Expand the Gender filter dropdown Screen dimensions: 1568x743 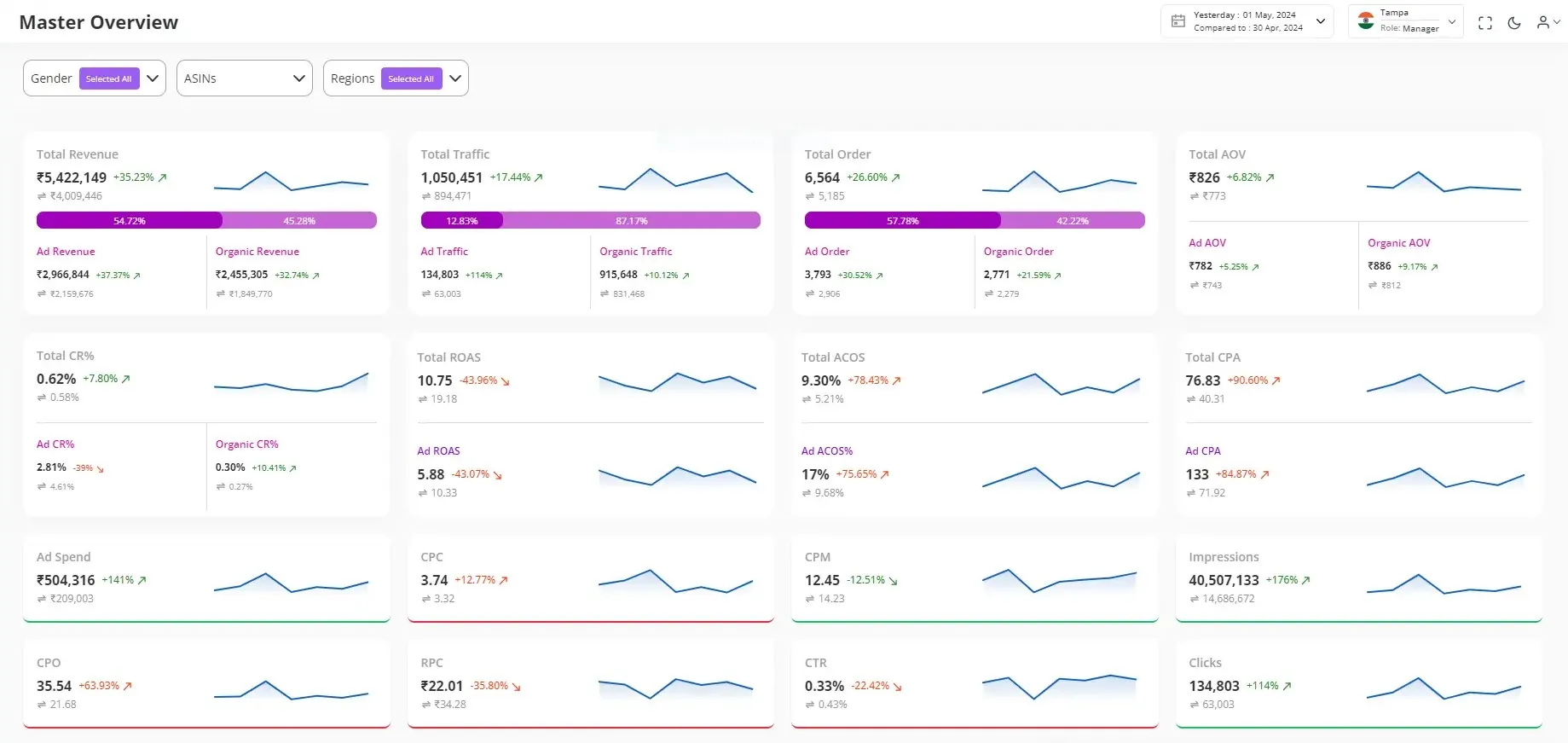pyautogui.click(x=153, y=78)
